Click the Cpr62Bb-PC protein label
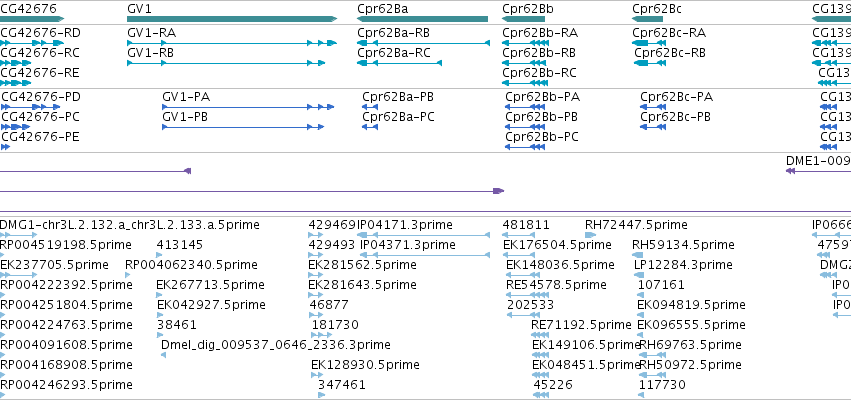 click(542, 137)
